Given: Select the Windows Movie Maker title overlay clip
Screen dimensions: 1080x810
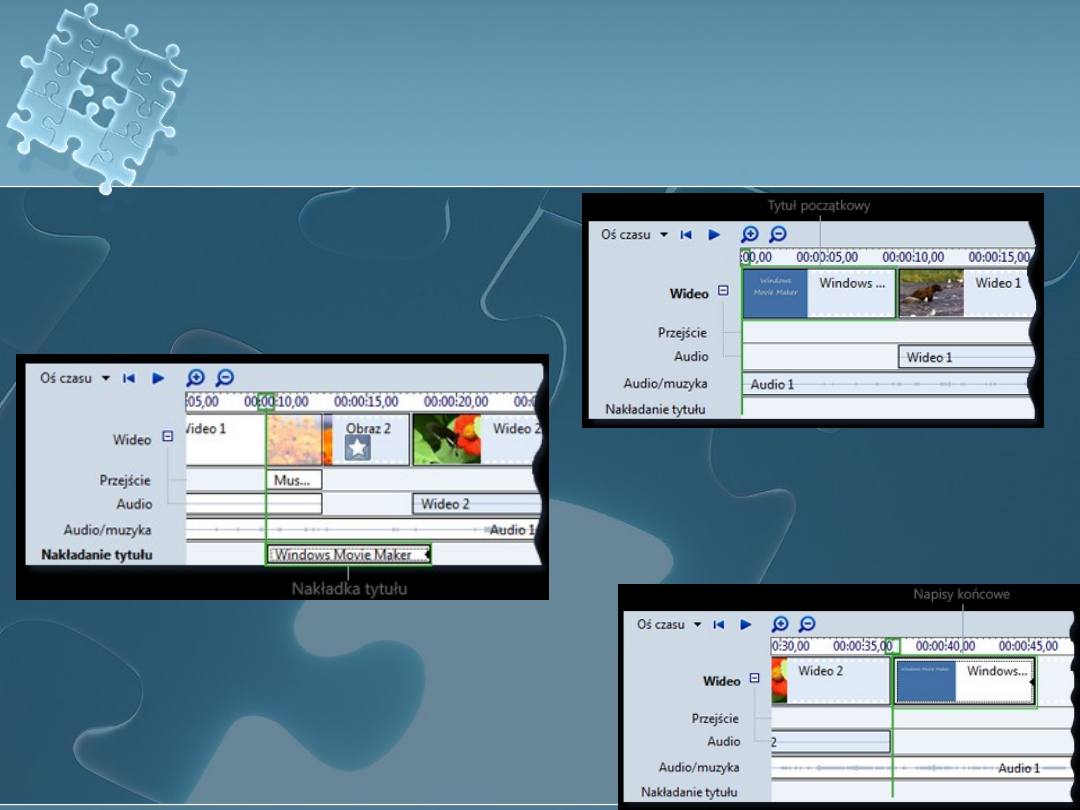Looking at the screenshot, I should coord(347,554).
